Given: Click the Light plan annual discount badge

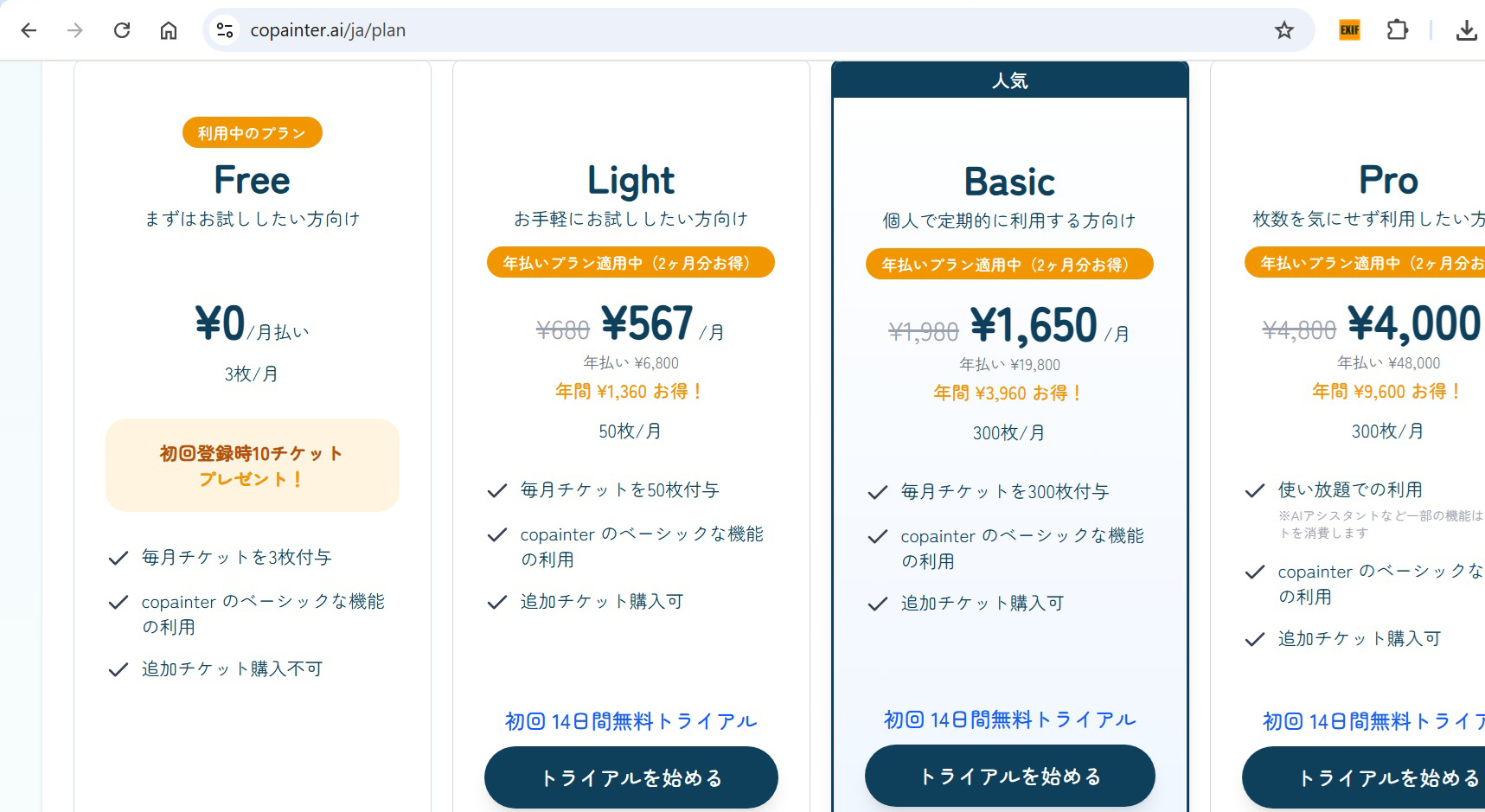Looking at the screenshot, I should [x=630, y=263].
